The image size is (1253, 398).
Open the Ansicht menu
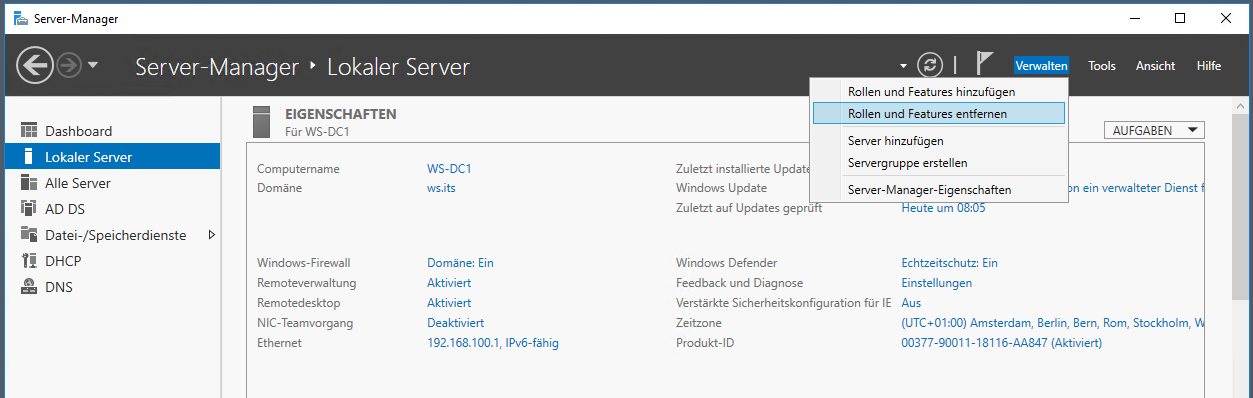pos(1155,66)
